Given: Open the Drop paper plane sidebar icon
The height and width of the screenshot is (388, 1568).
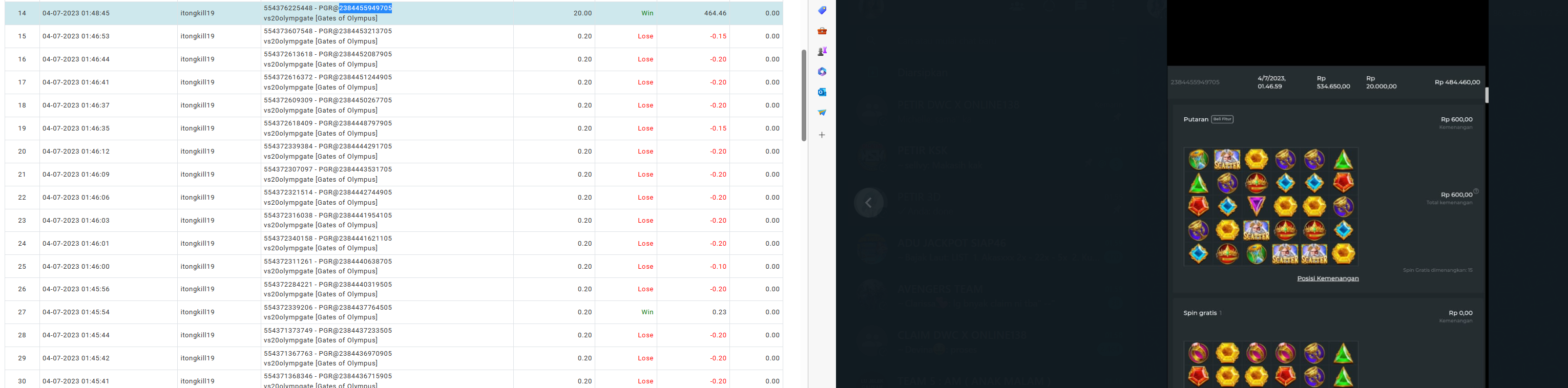Looking at the screenshot, I should click(x=822, y=113).
